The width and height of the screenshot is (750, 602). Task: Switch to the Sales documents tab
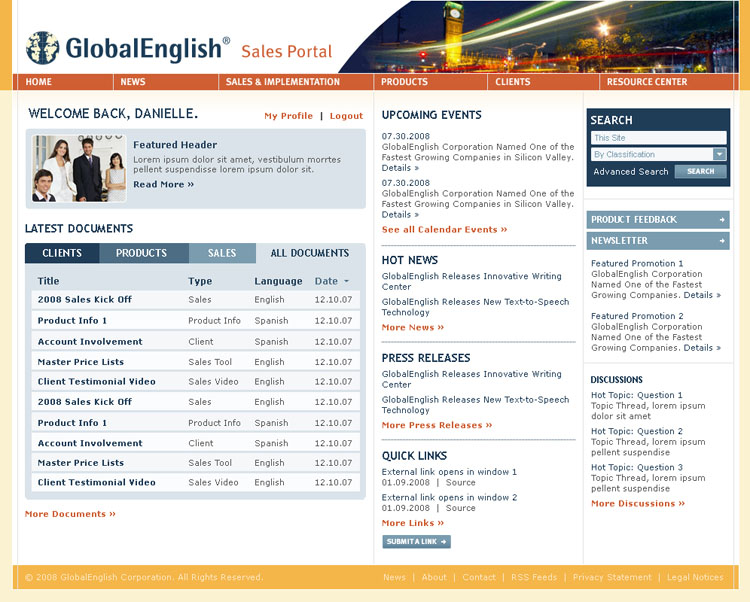[222, 253]
